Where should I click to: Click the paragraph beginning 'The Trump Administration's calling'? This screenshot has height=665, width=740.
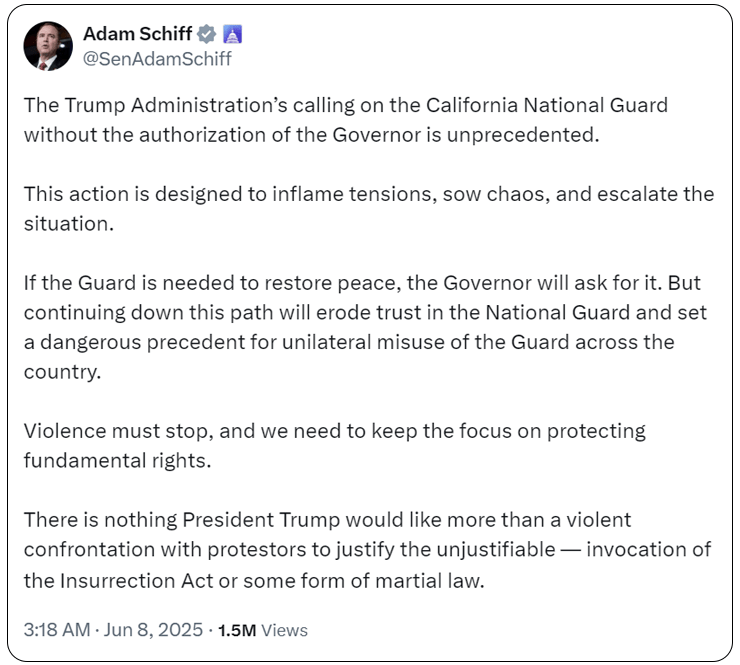click(x=346, y=120)
